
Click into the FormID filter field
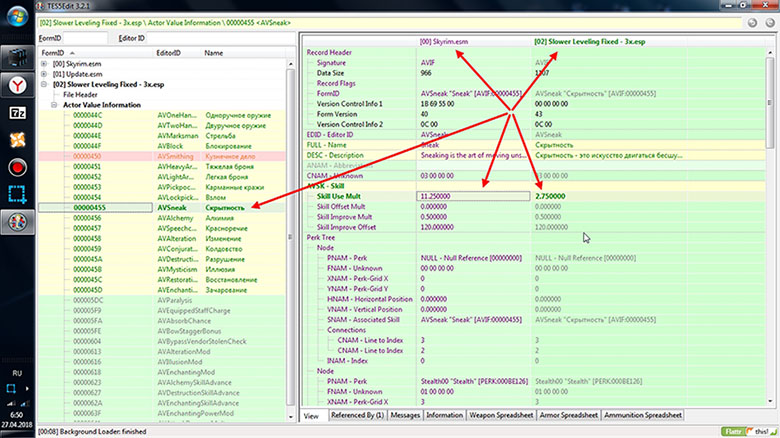point(85,38)
